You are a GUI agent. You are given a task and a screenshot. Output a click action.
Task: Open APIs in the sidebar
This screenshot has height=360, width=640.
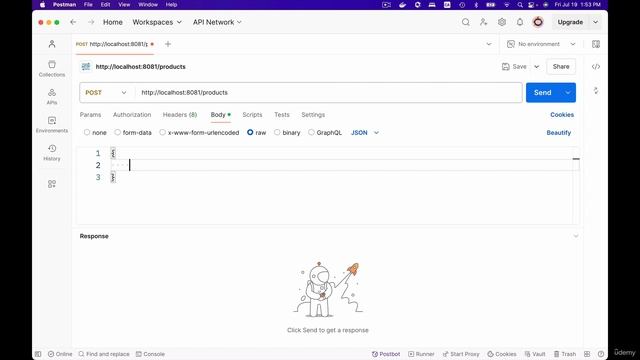pos(52,97)
